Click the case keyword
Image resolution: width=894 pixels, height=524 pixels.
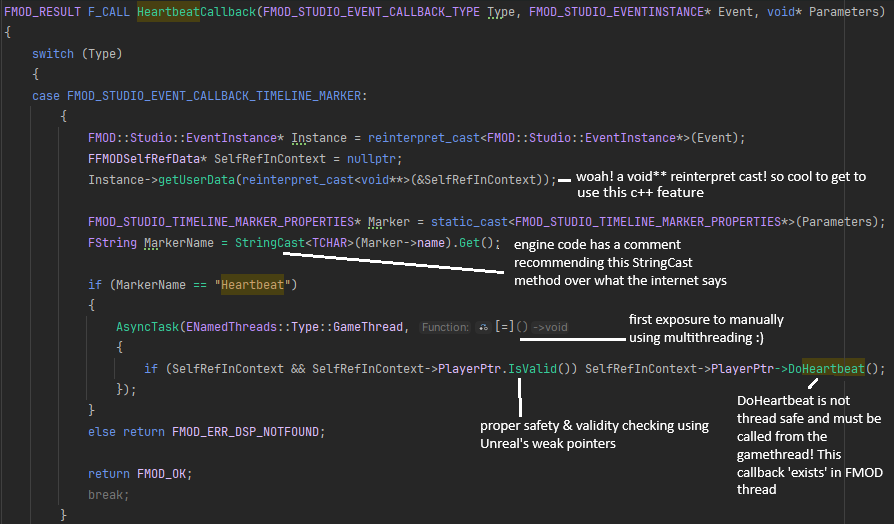pos(46,96)
